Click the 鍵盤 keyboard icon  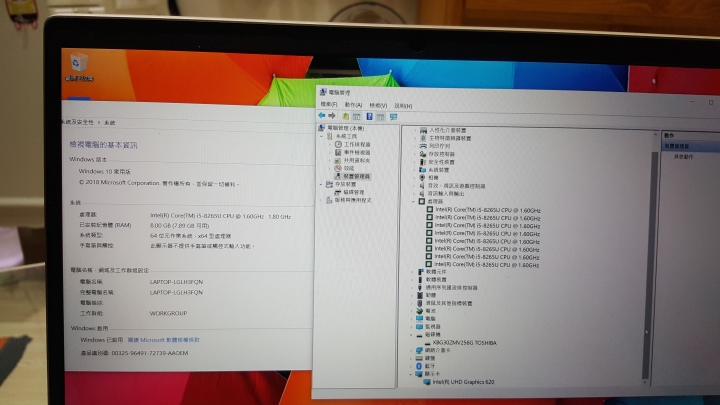(x=419, y=358)
